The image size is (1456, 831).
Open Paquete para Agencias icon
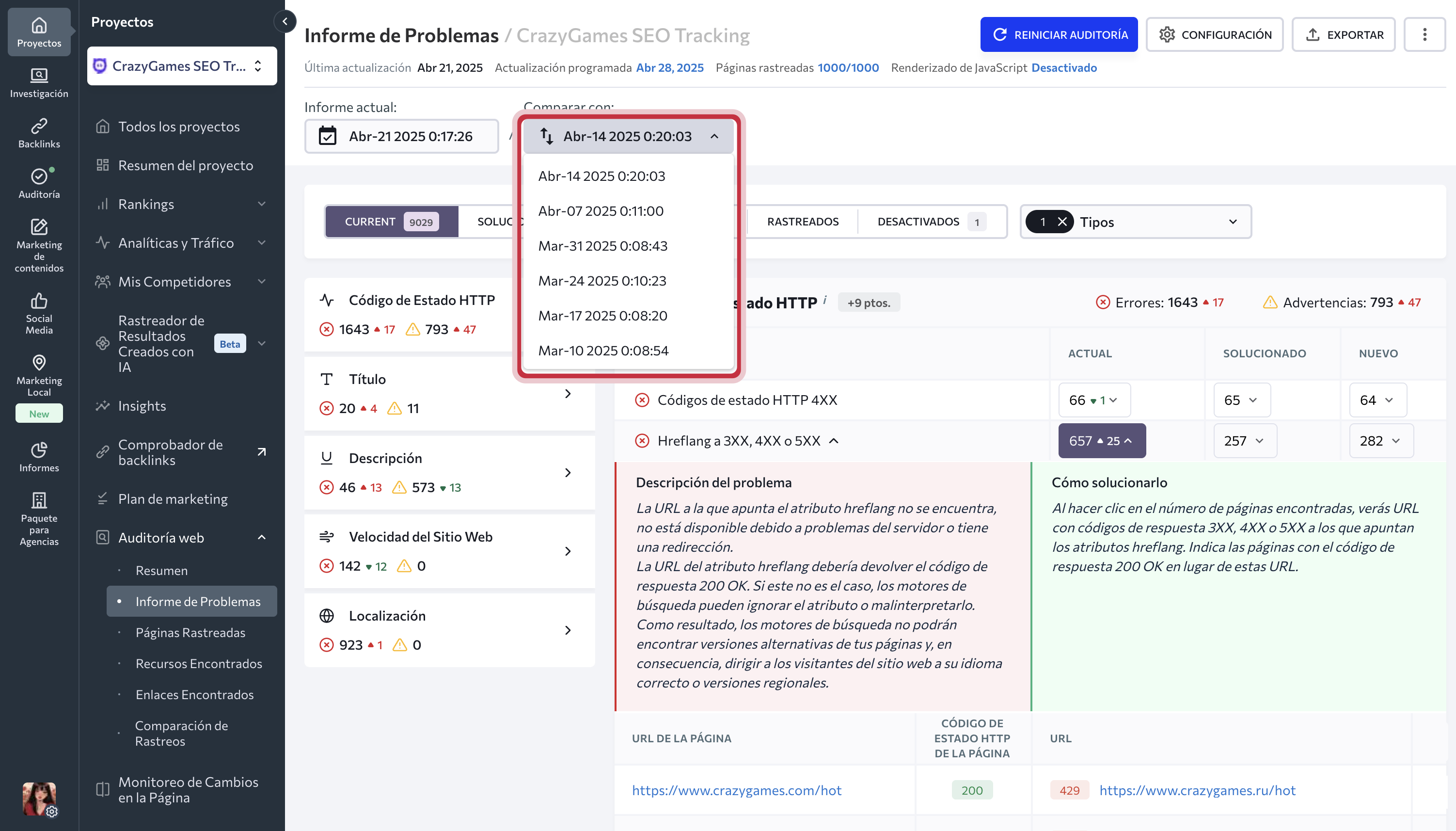39,500
